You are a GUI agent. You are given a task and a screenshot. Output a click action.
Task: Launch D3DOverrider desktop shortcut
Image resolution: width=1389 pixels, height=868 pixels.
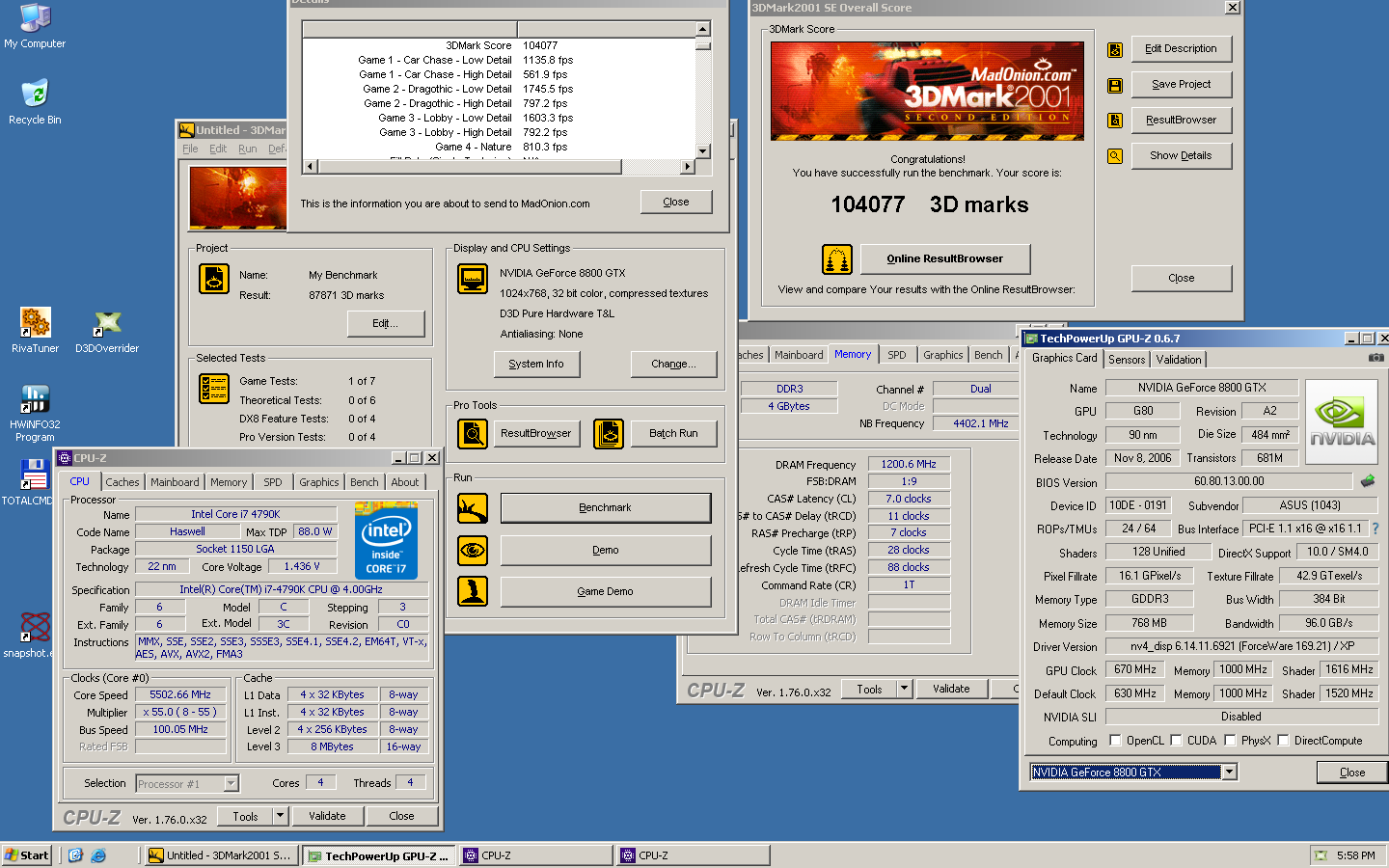click(x=107, y=322)
